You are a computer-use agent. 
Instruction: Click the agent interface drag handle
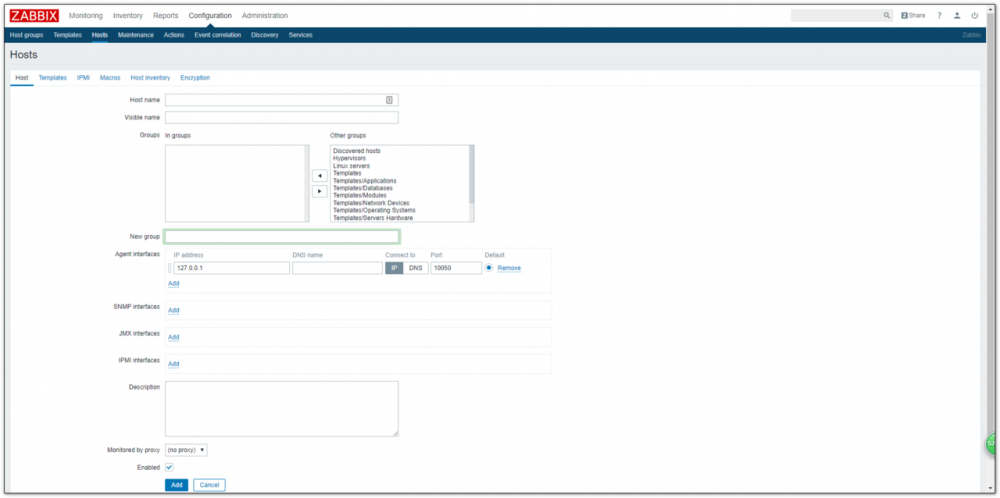pyautogui.click(x=170, y=268)
